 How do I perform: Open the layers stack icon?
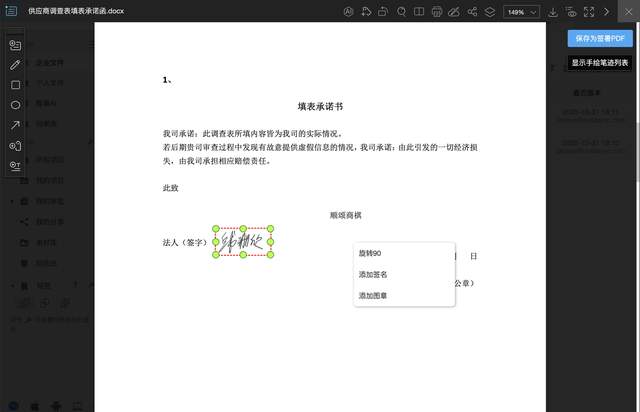pos(490,12)
